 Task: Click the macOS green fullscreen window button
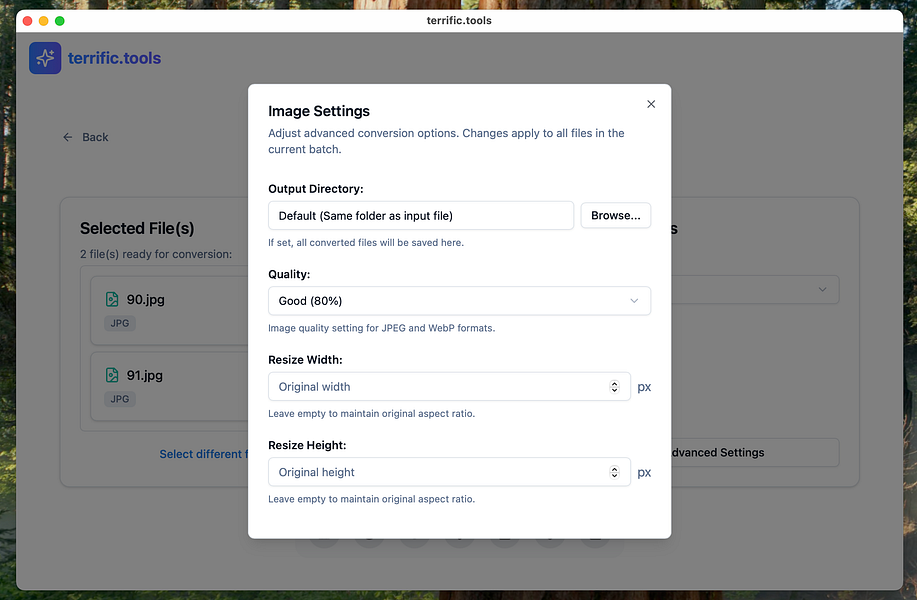pyautogui.click(x=60, y=20)
